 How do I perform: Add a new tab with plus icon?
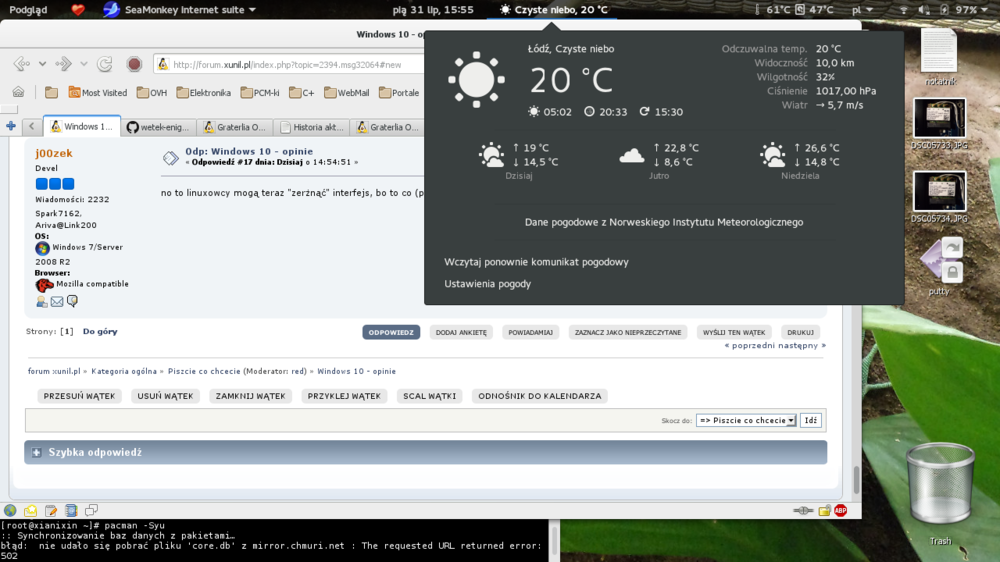coord(11,126)
